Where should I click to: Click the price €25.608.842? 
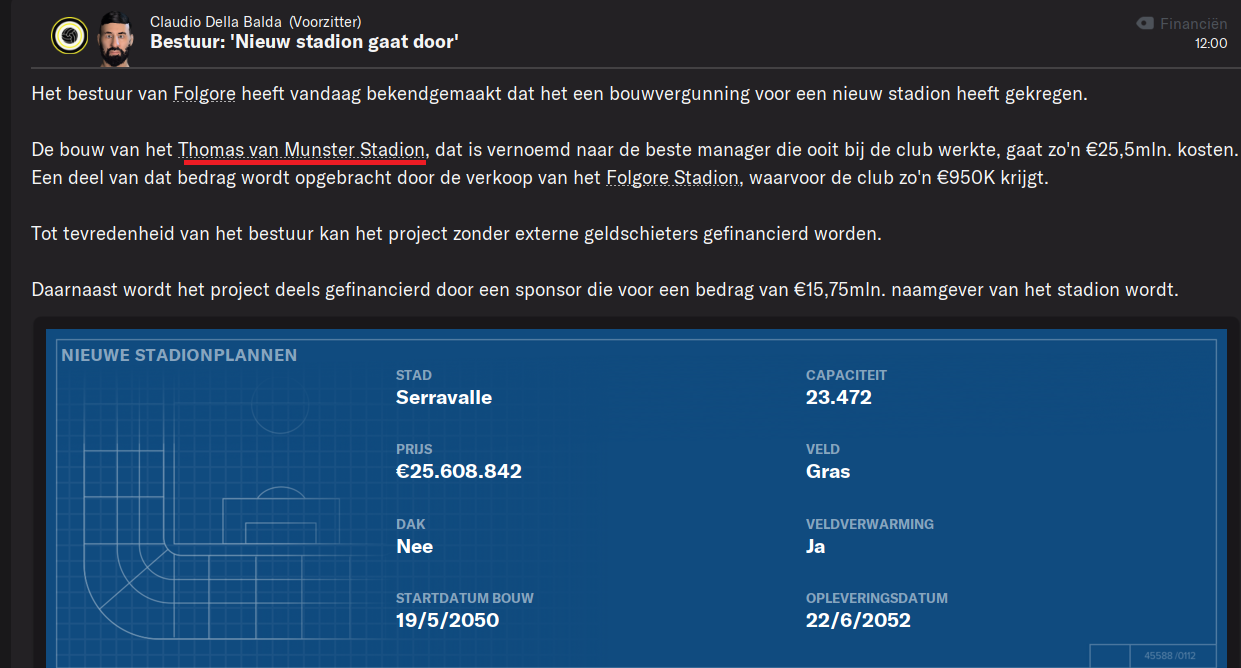459,471
